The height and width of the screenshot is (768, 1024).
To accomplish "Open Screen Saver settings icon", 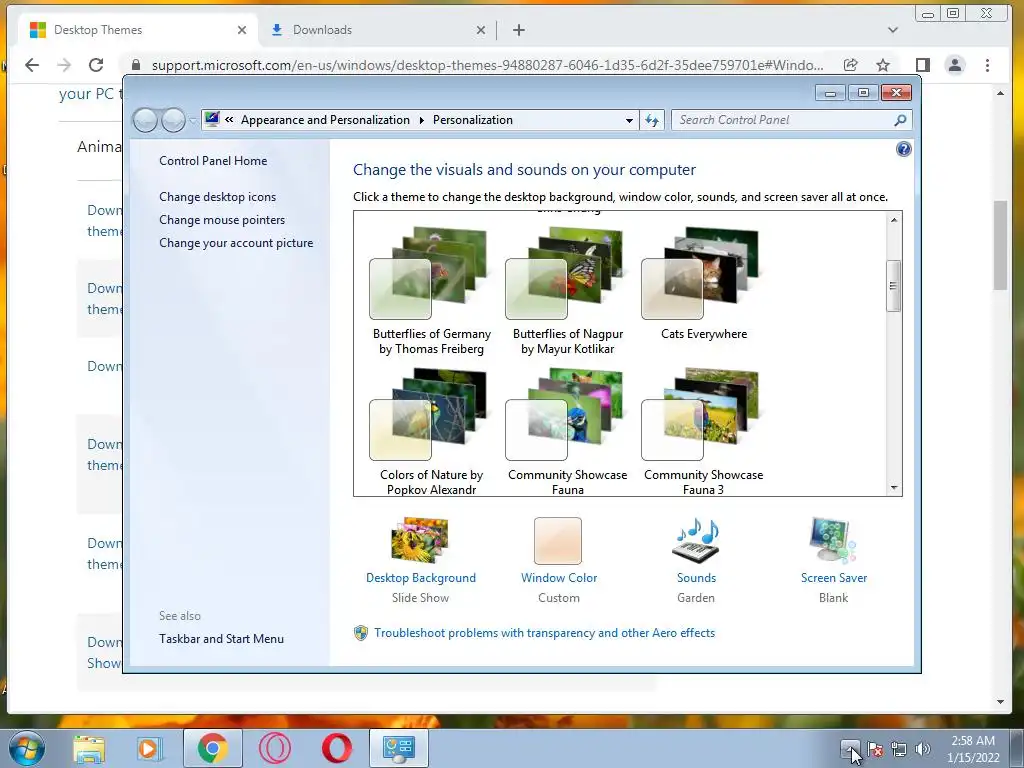I will coord(833,540).
